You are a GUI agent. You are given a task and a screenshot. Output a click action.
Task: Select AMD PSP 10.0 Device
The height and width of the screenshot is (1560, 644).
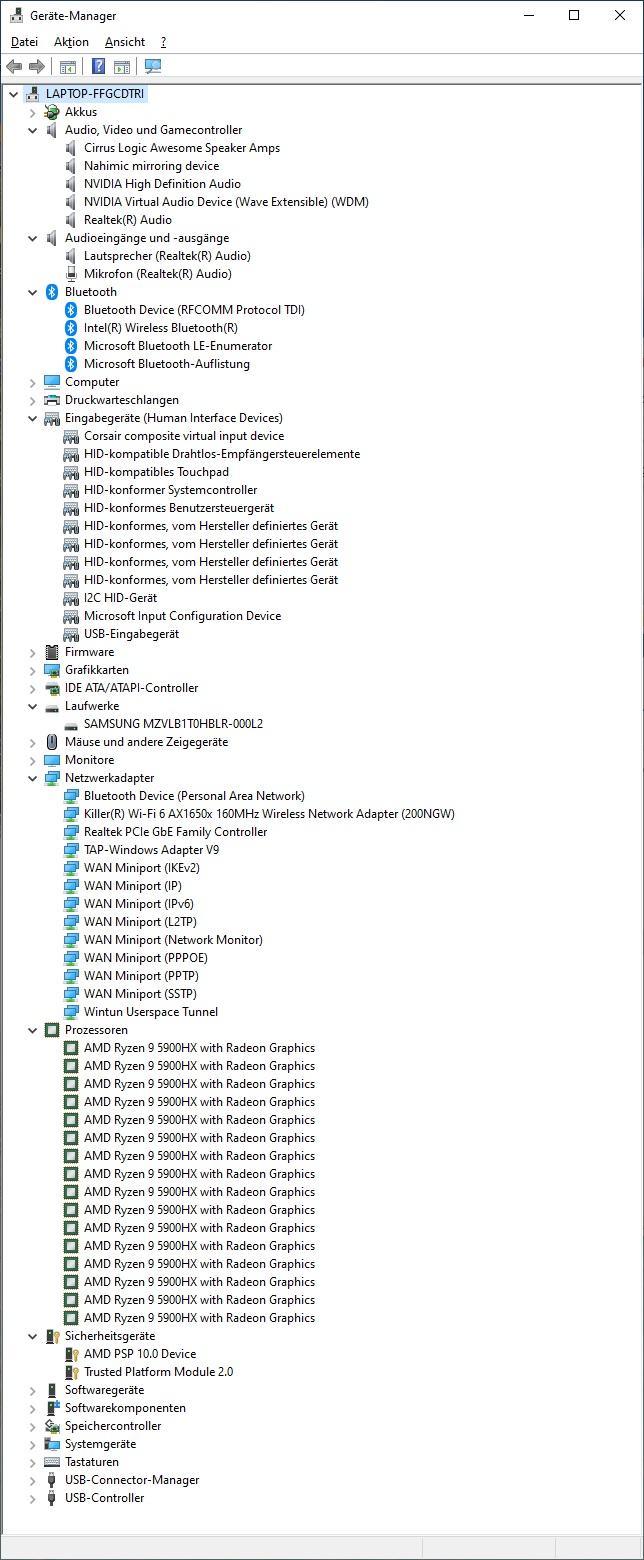[140, 1354]
